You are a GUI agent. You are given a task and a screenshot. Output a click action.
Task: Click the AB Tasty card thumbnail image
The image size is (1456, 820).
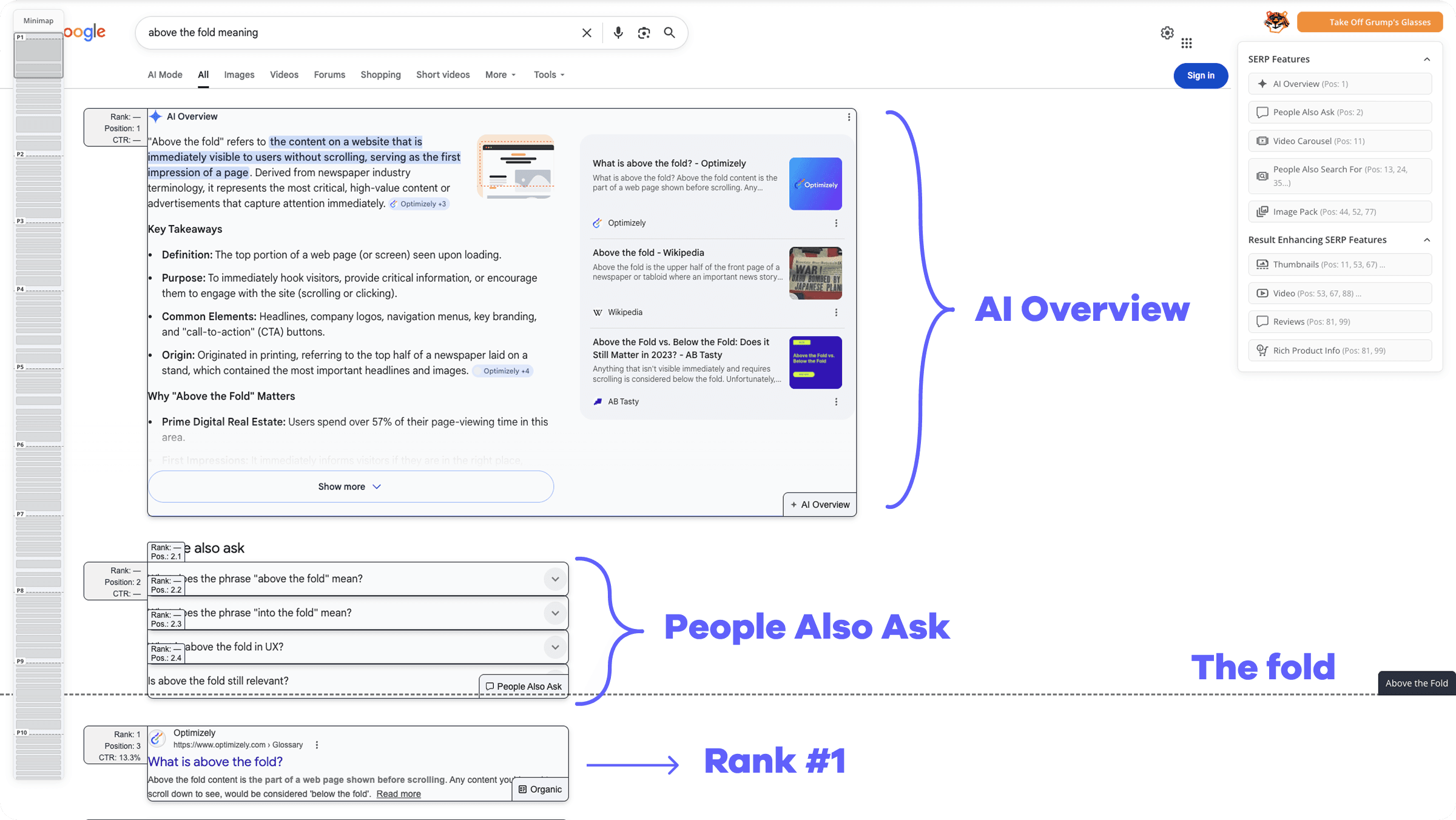(x=815, y=363)
